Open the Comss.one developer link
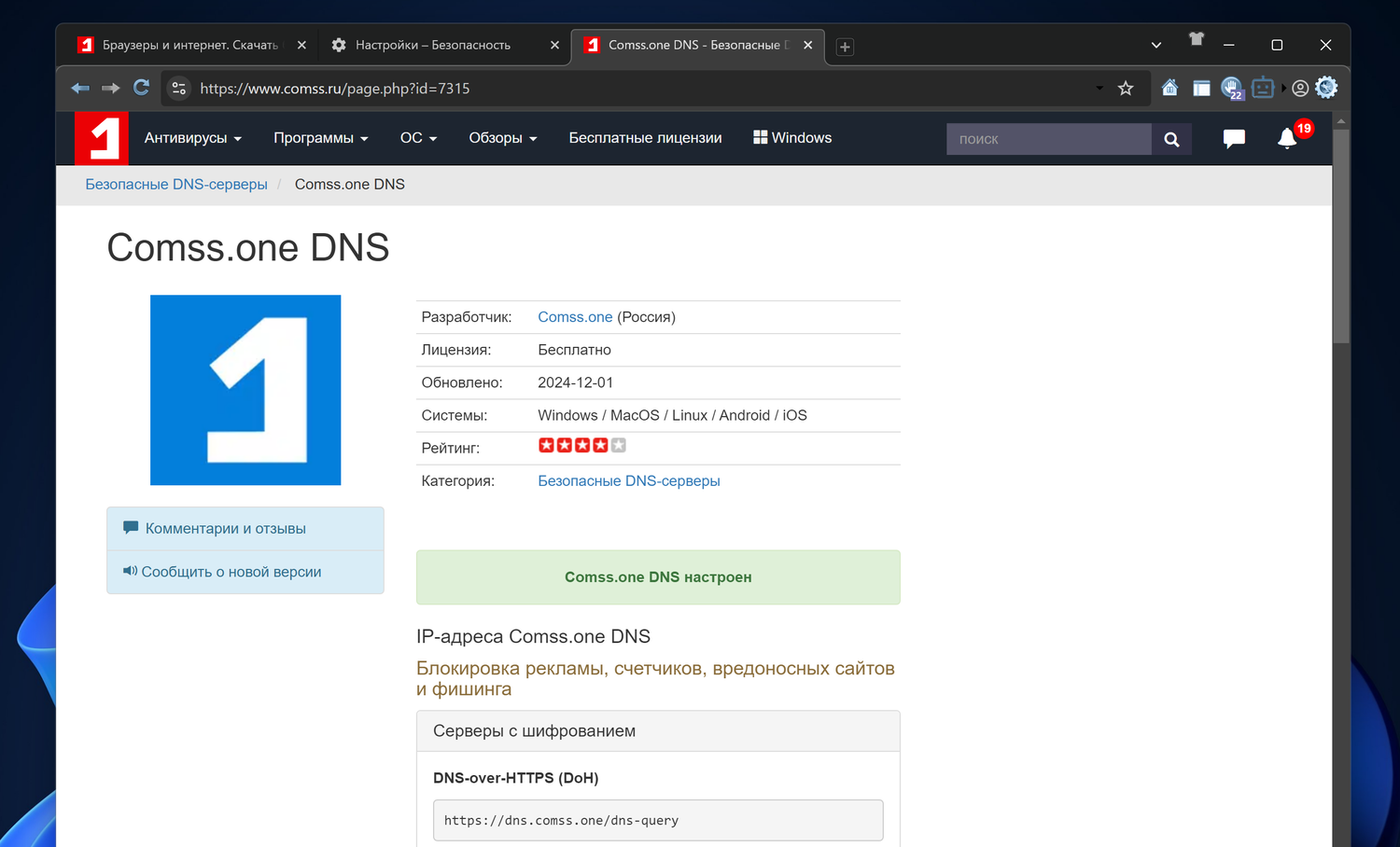1400x847 pixels. 575,317
